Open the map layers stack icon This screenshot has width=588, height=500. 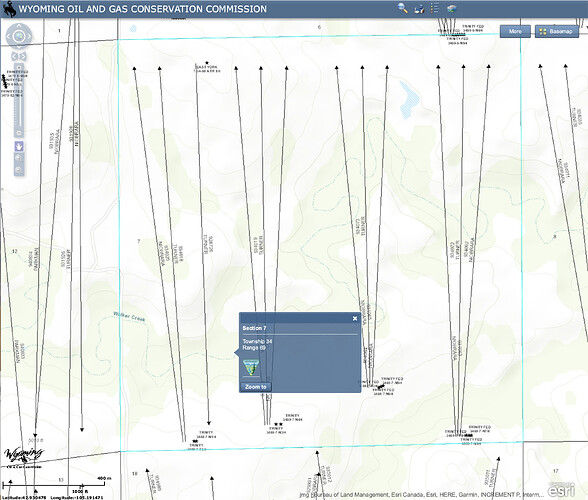click(x=452, y=8)
